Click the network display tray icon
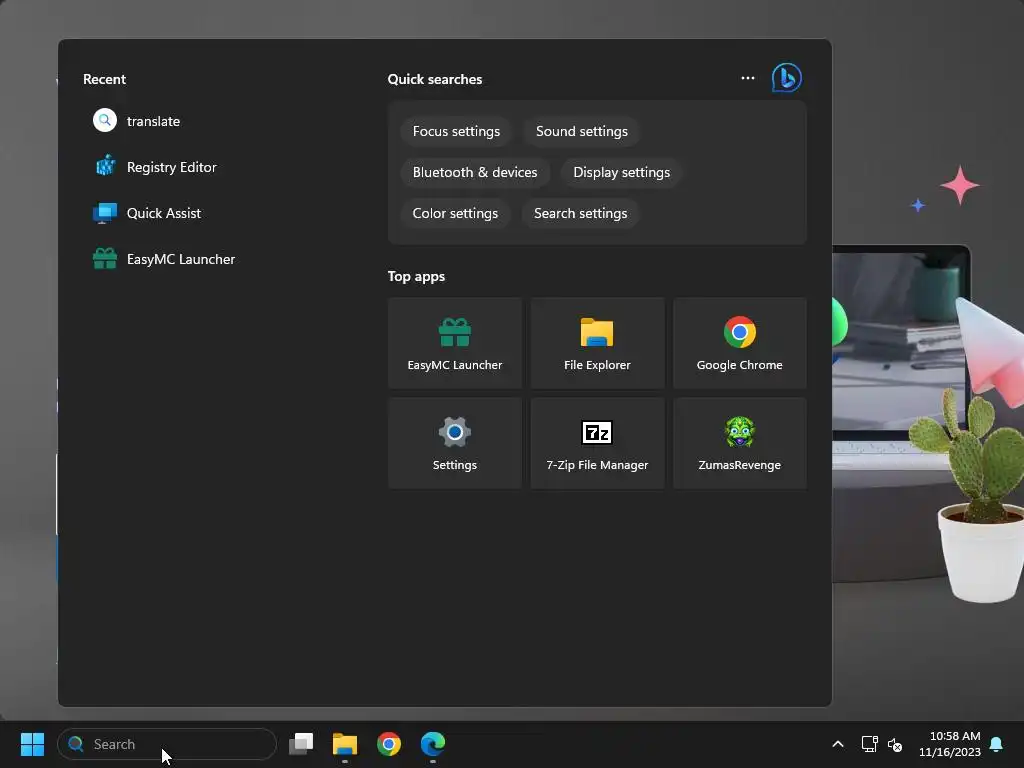The width and height of the screenshot is (1024, 768). coord(869,744)
